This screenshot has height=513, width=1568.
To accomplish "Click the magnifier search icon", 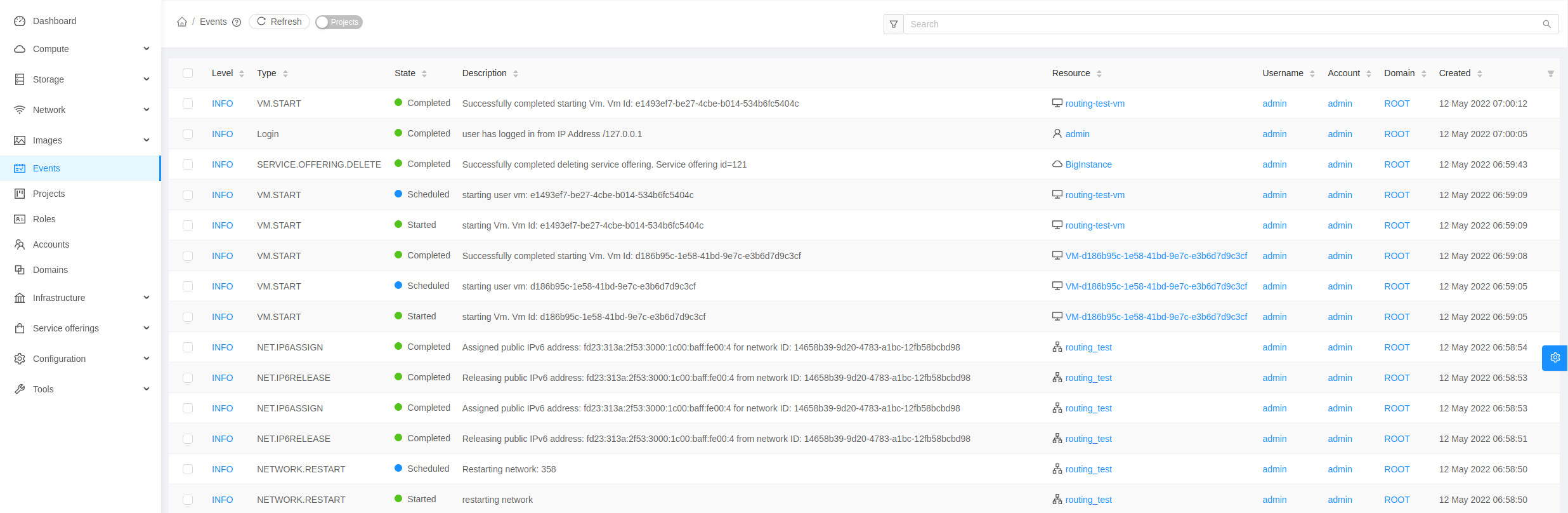I will point(1547,24).
